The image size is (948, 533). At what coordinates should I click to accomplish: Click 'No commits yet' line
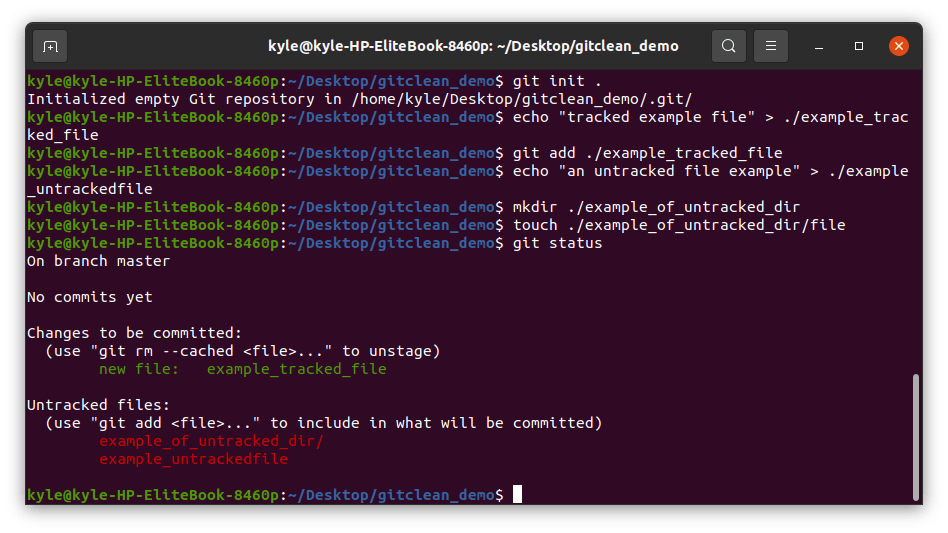[x=89, y=297]
